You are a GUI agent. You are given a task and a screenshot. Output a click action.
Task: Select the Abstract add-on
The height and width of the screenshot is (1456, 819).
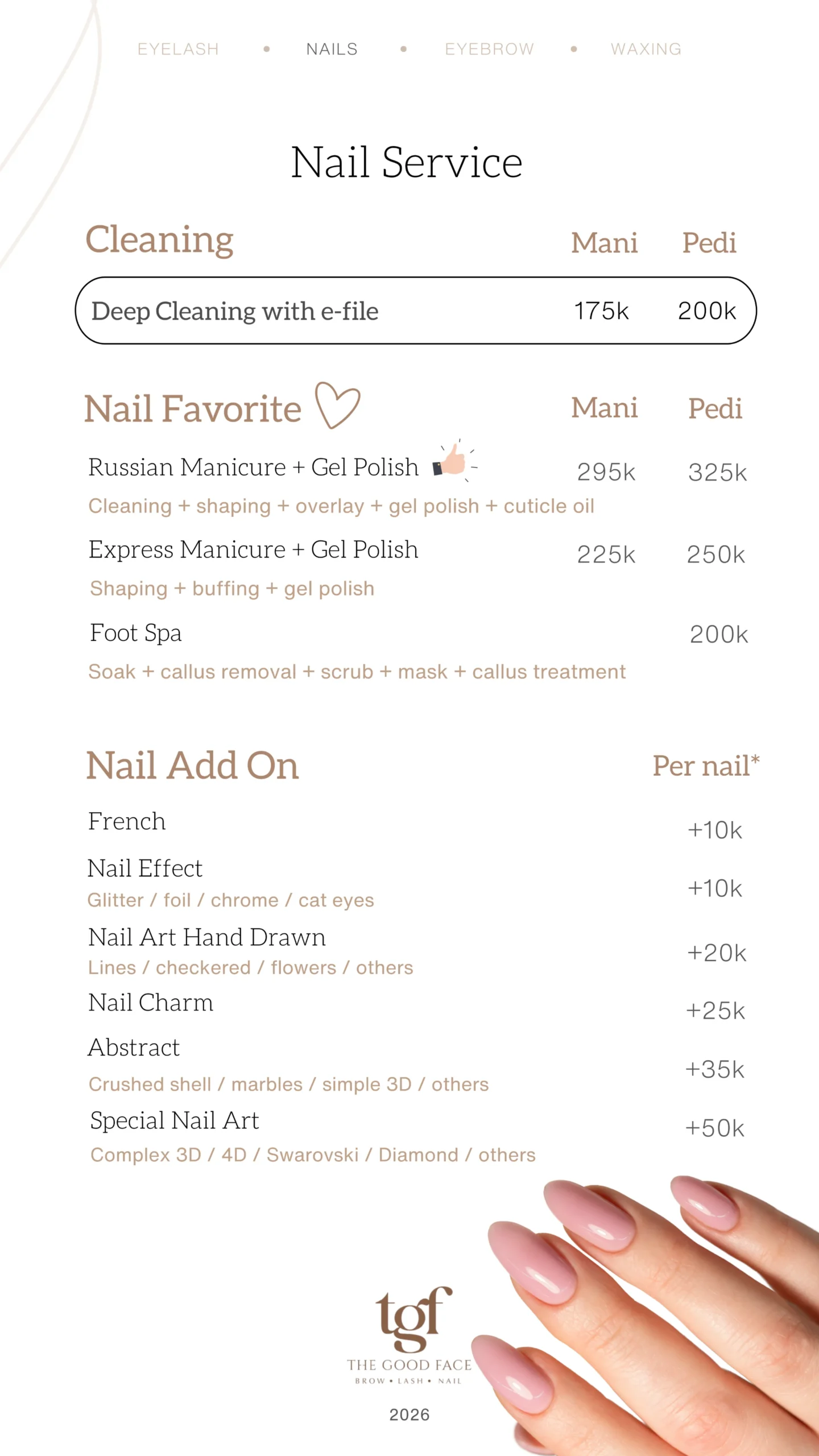click(134, 1048)
